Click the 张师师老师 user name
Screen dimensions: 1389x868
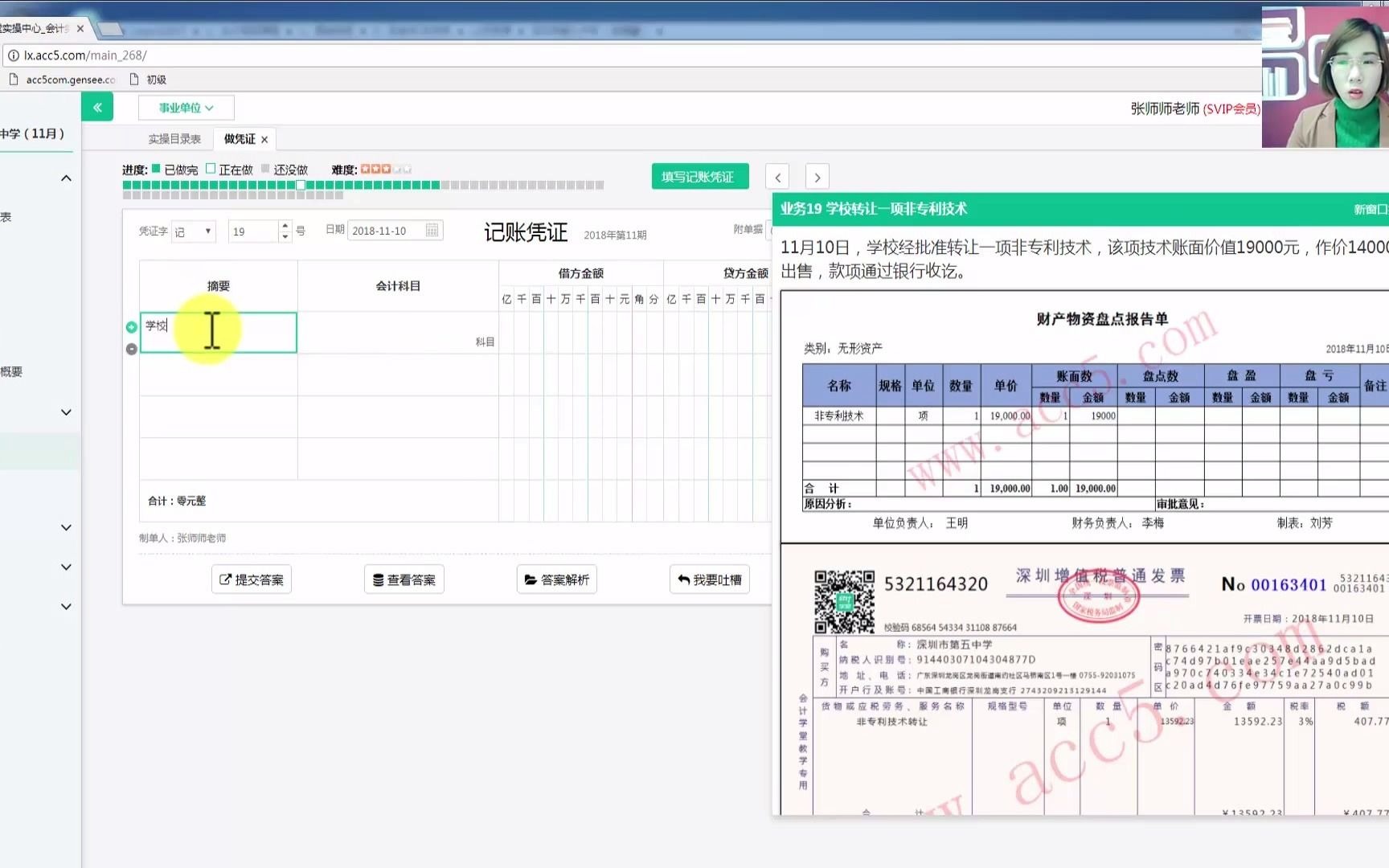coord(1165,108)
